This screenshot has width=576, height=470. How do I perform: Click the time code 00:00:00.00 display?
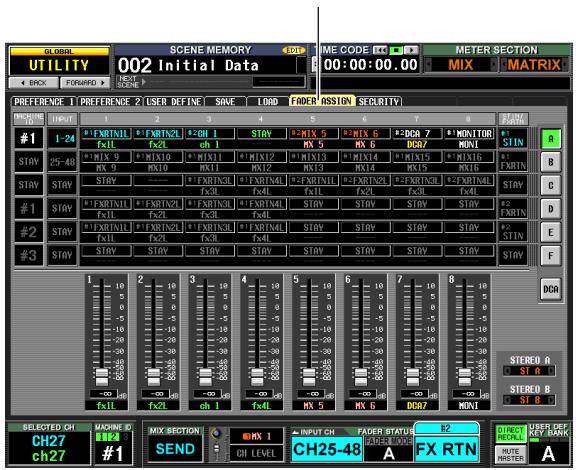[x=370, y=65]
